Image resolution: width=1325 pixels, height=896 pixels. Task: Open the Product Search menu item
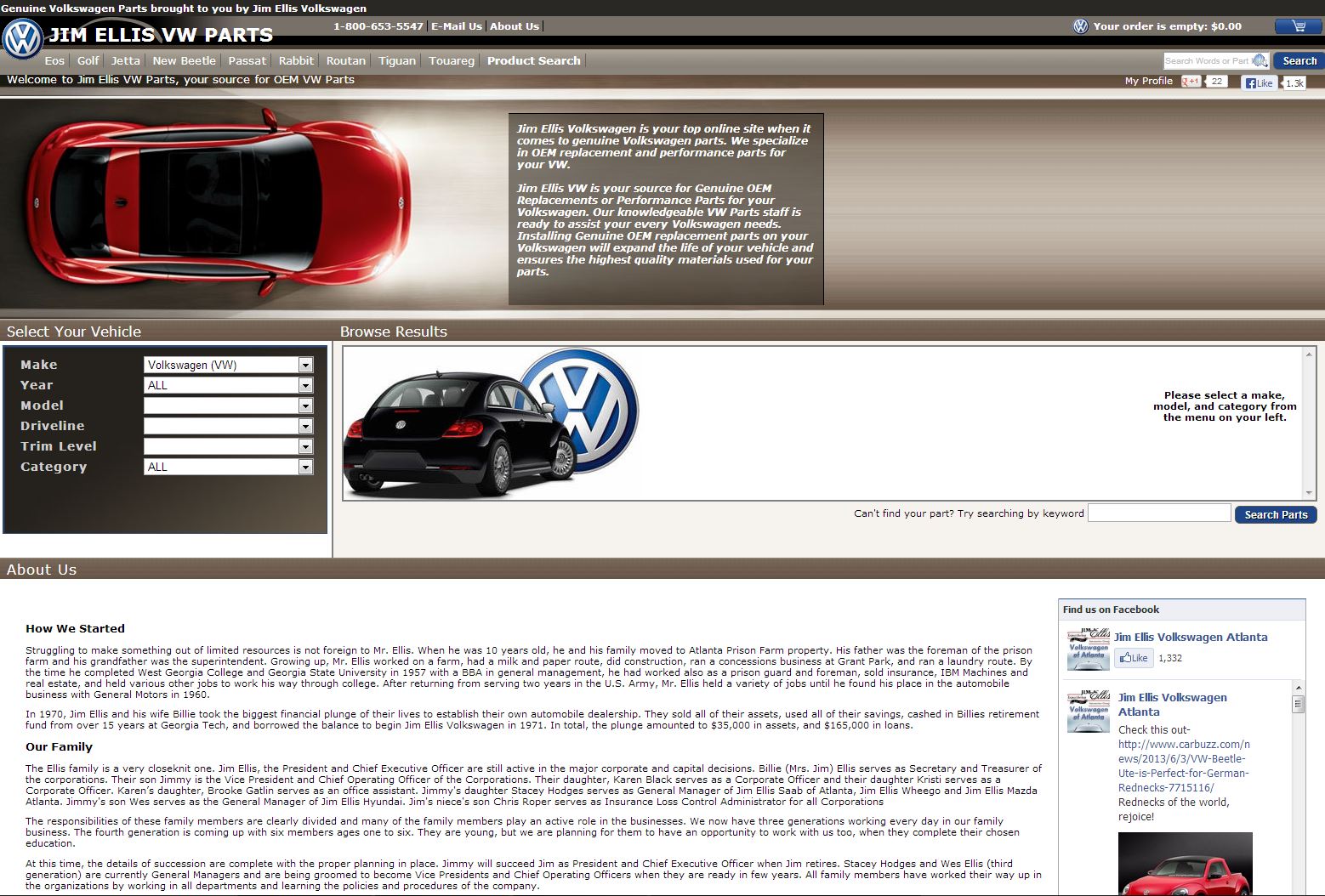[533, 60]
